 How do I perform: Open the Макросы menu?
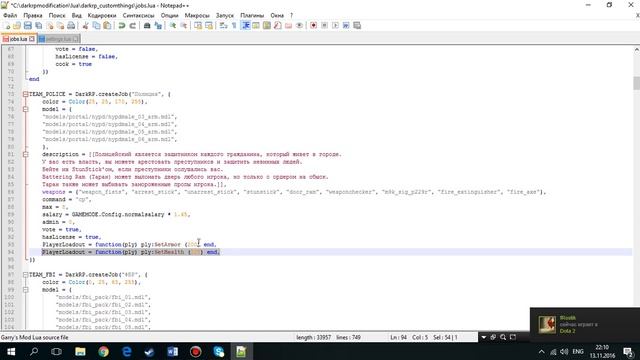[197, 15]
